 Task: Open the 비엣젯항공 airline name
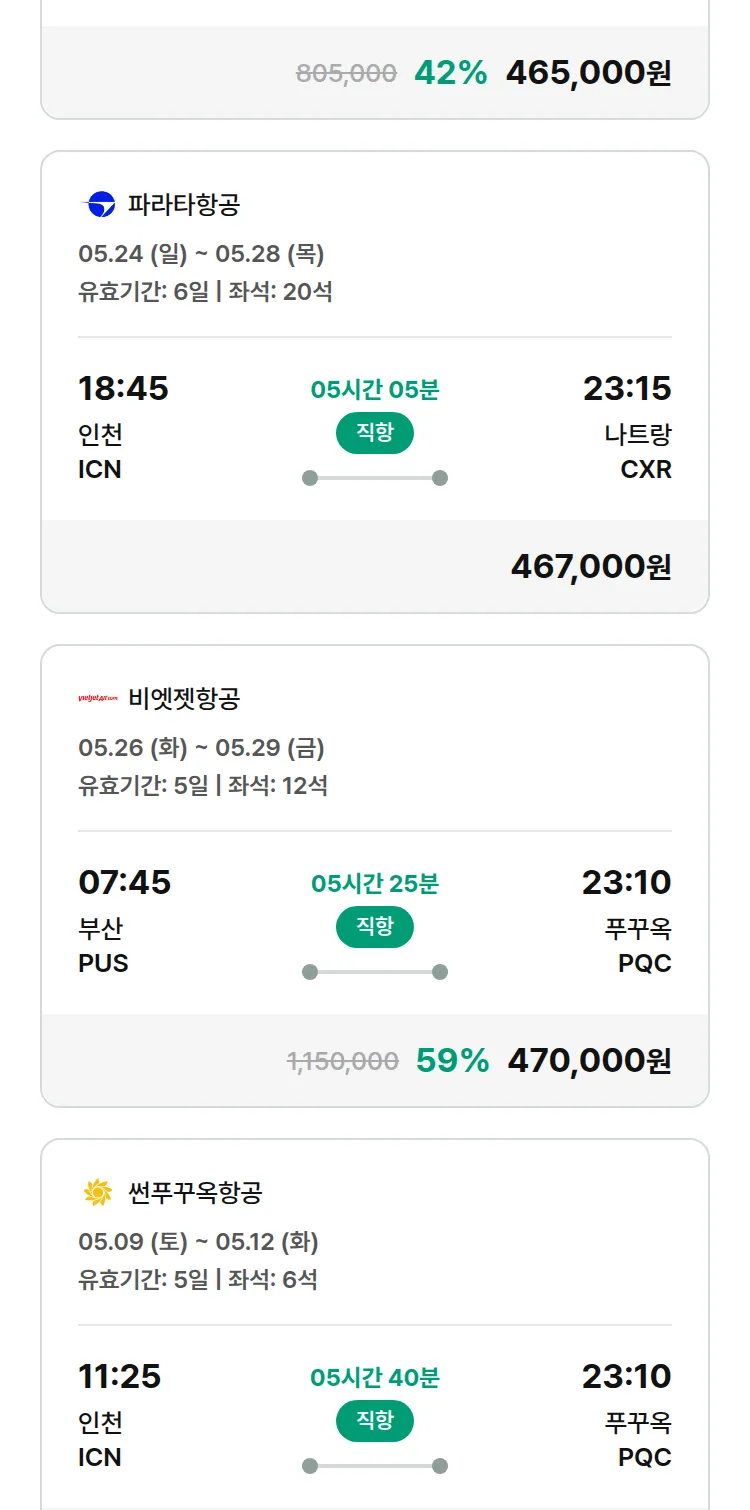[x=184, y=698]
